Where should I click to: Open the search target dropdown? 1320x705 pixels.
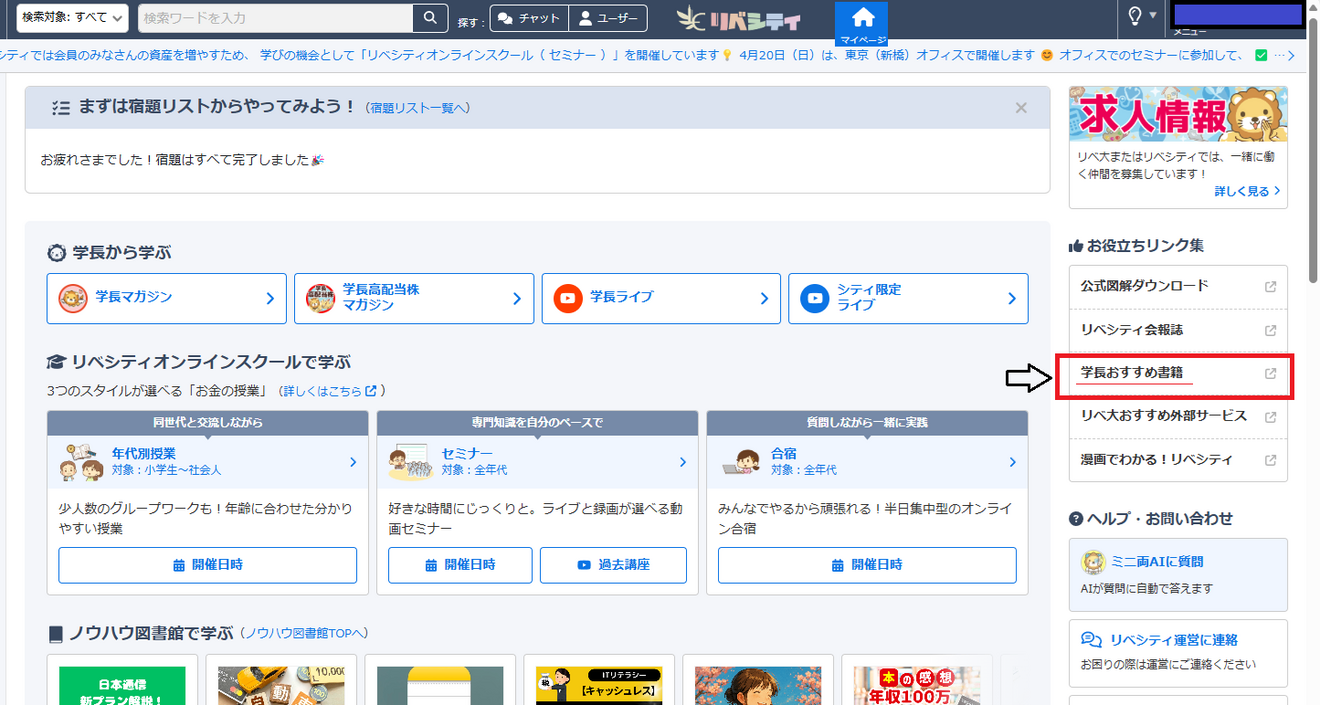(x=72, y=18)
